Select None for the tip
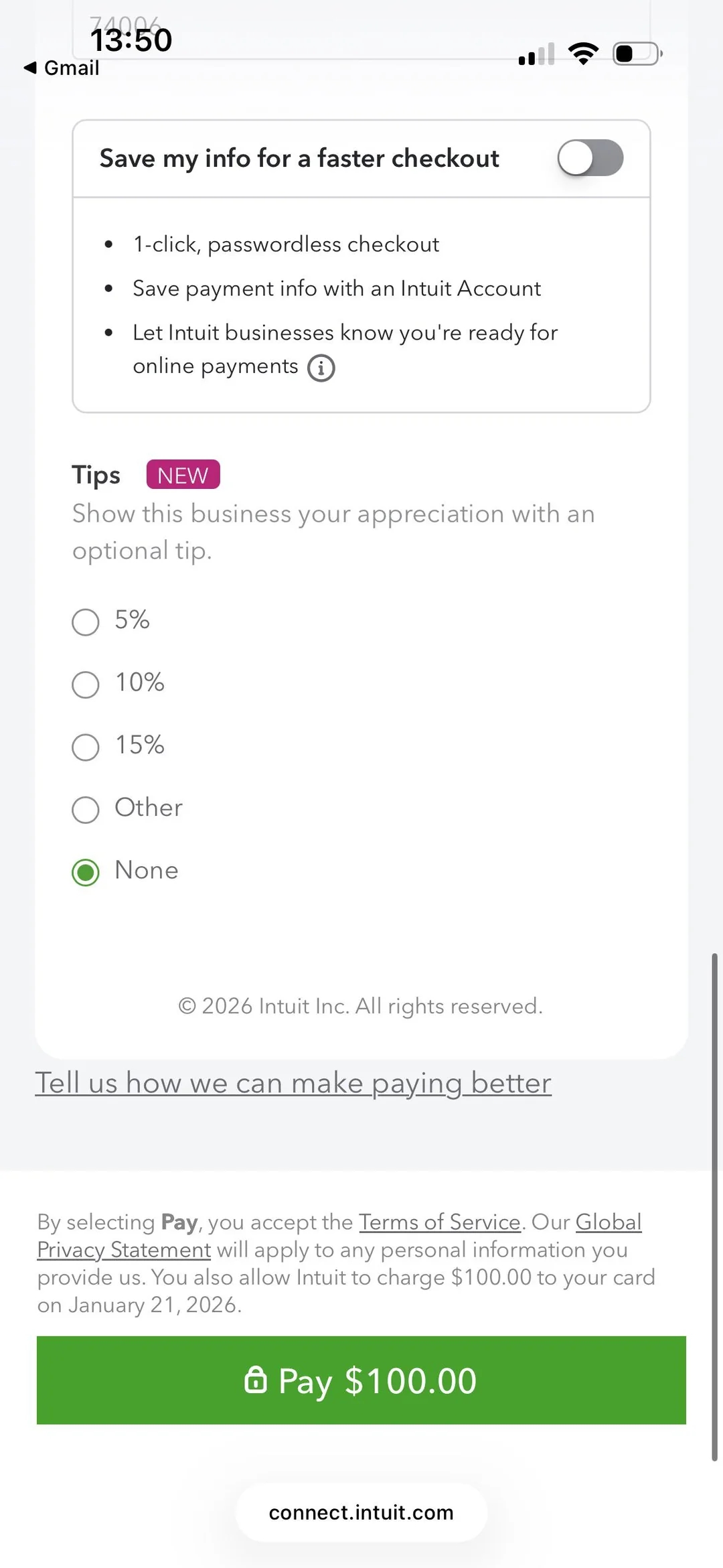 86,872
